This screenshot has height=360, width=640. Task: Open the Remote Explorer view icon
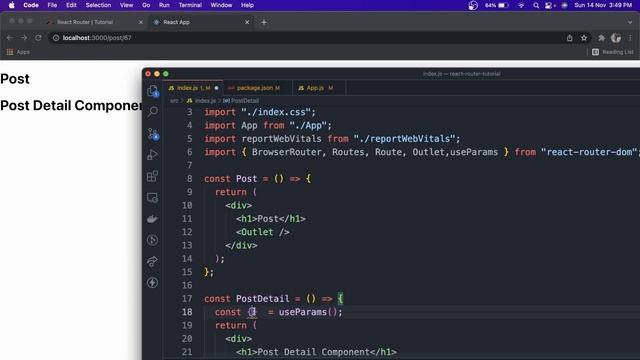coord(152,198)
